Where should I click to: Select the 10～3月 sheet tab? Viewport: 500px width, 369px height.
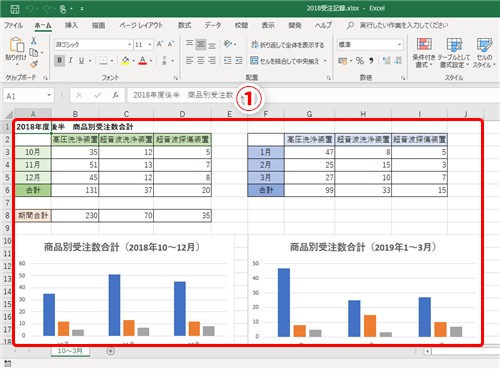tap(70, 351)
